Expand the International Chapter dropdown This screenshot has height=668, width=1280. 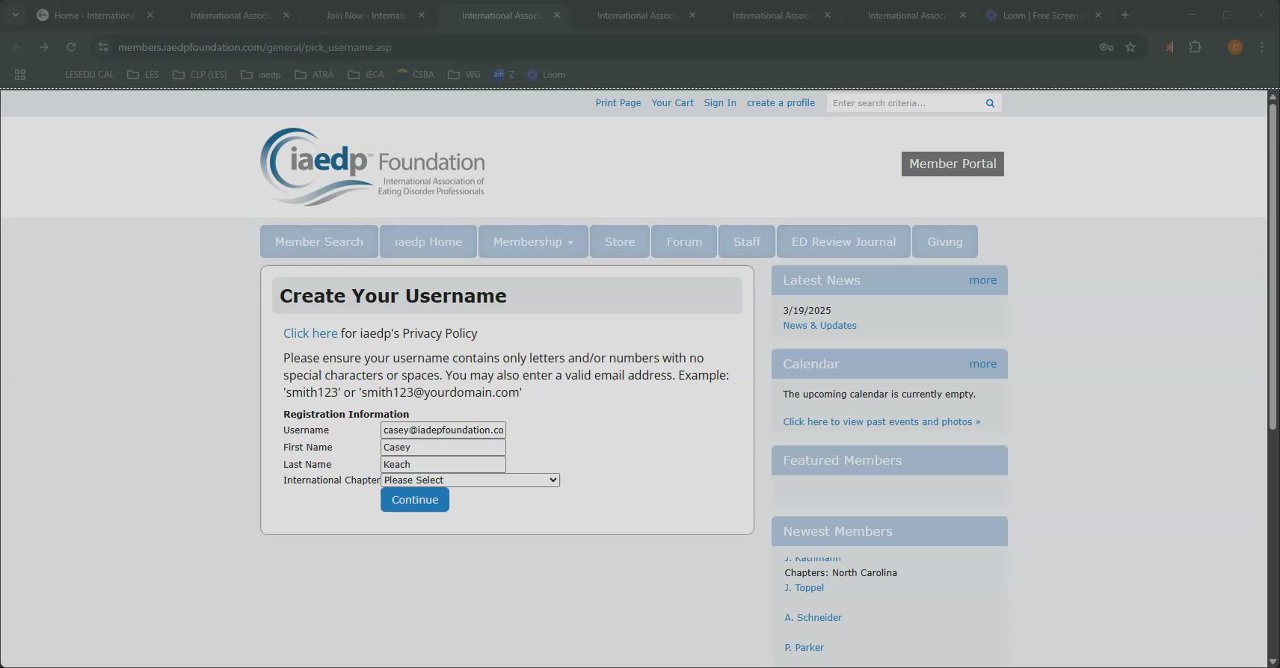click(x=470, y=480)
